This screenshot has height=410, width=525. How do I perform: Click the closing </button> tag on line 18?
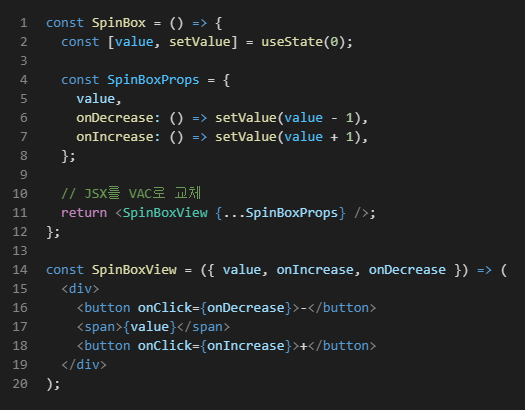click(x=342, y=346)
